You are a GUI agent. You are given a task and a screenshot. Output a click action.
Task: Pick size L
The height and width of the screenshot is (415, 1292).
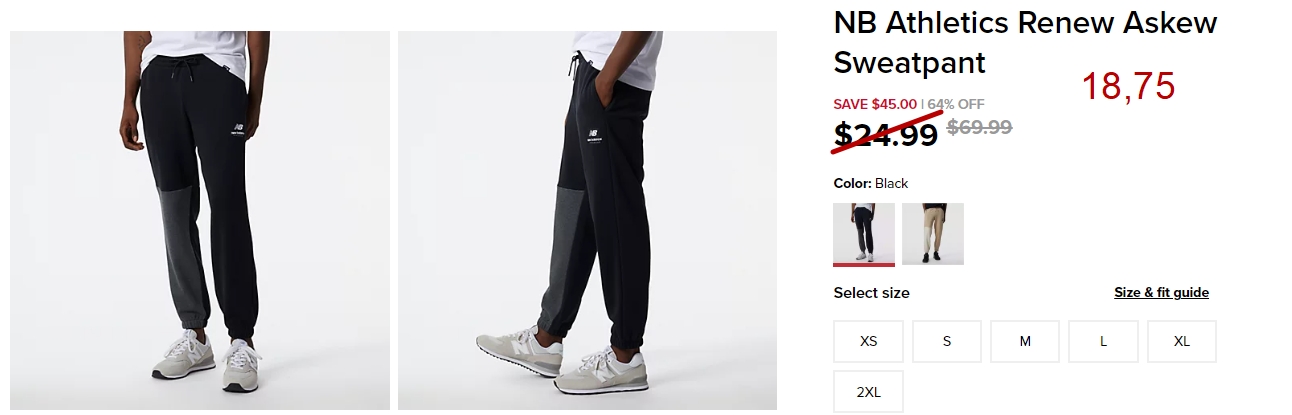point(1103,341)
